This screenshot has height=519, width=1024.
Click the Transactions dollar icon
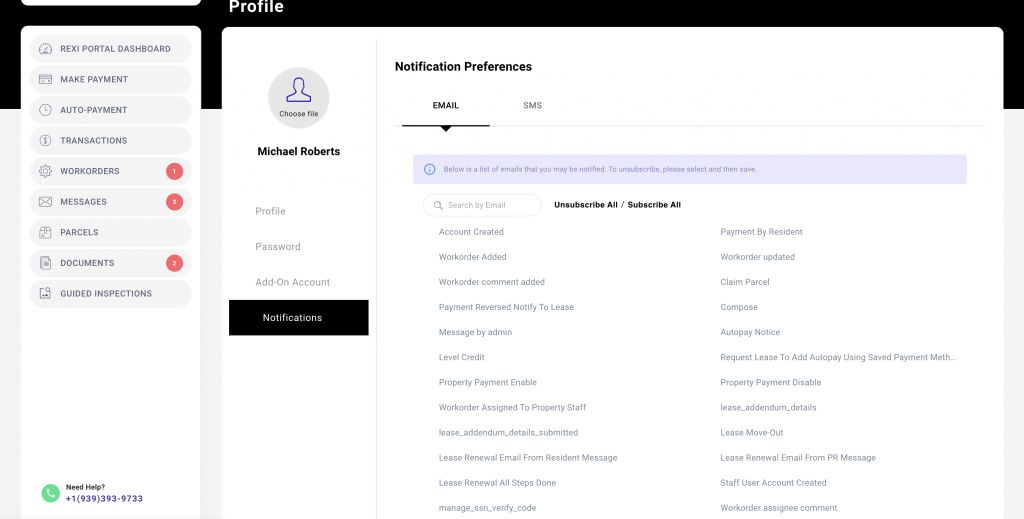[x=45, y=141]
